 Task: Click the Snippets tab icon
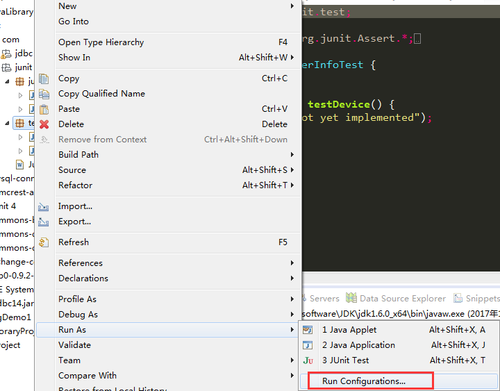click(x=458, y=298)
